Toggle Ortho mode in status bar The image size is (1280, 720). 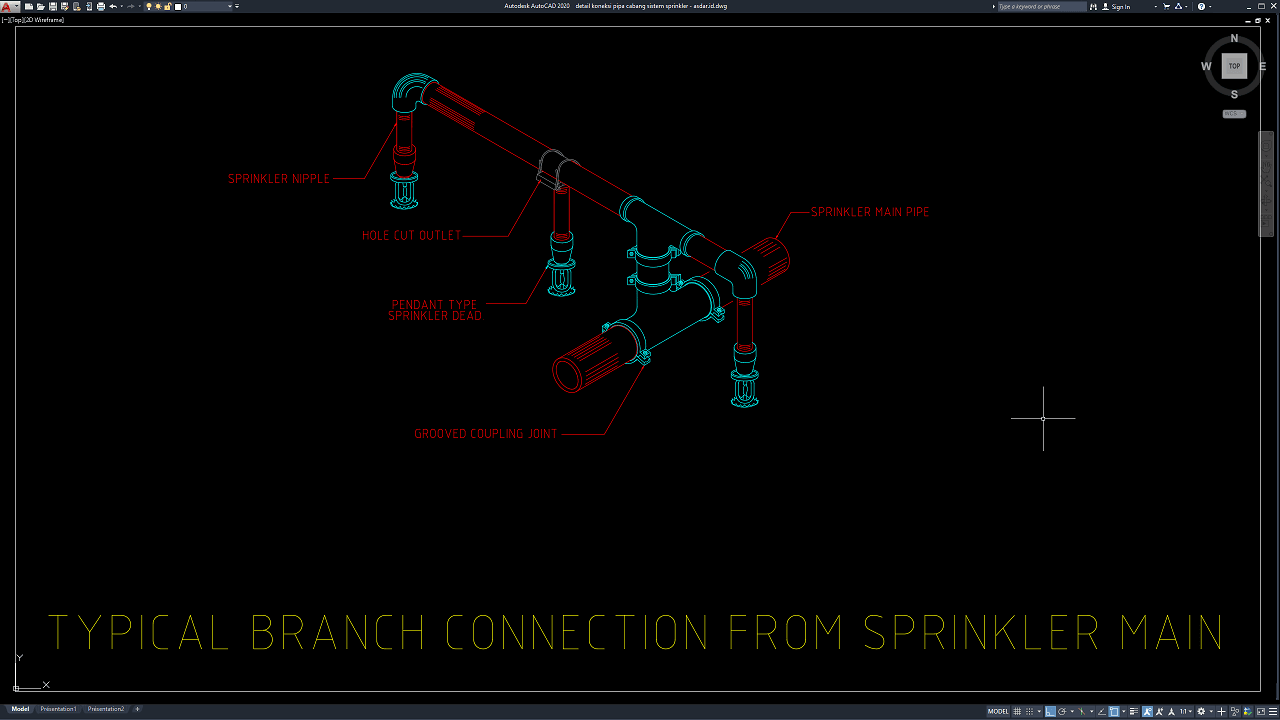[x=1050, y=711]
